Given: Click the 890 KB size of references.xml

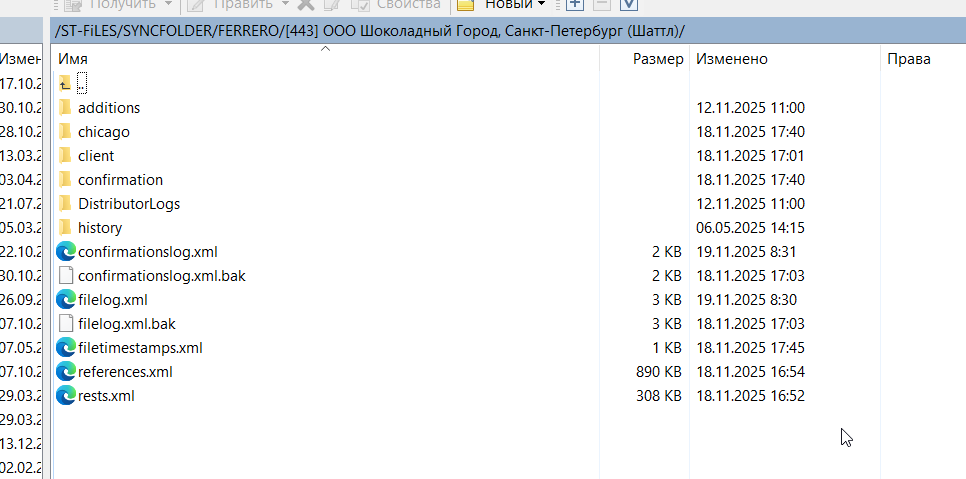Looking at the screenshot, I should pos(659,372).
